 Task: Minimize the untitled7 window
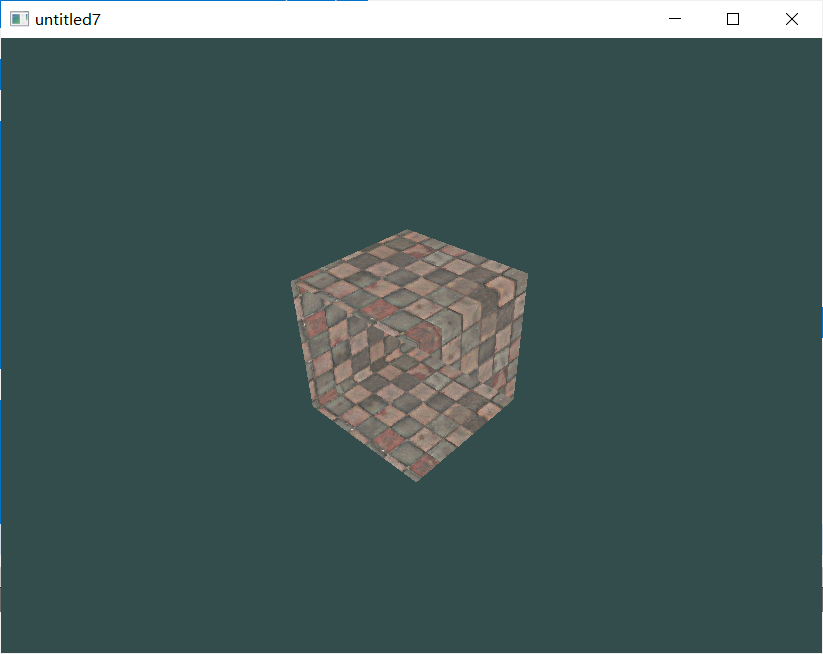[674, 18]
